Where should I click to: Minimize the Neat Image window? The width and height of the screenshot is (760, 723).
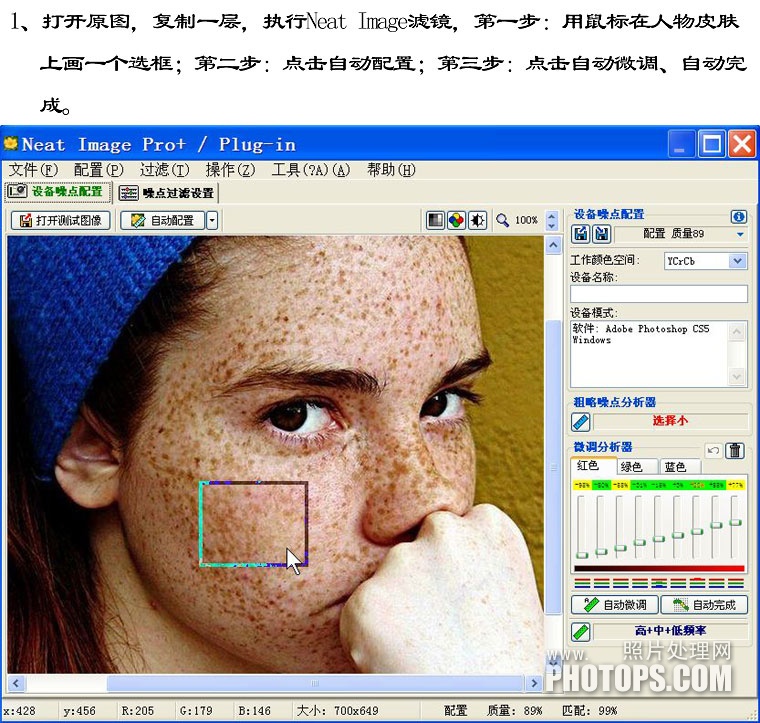click(x=681, y=144)
